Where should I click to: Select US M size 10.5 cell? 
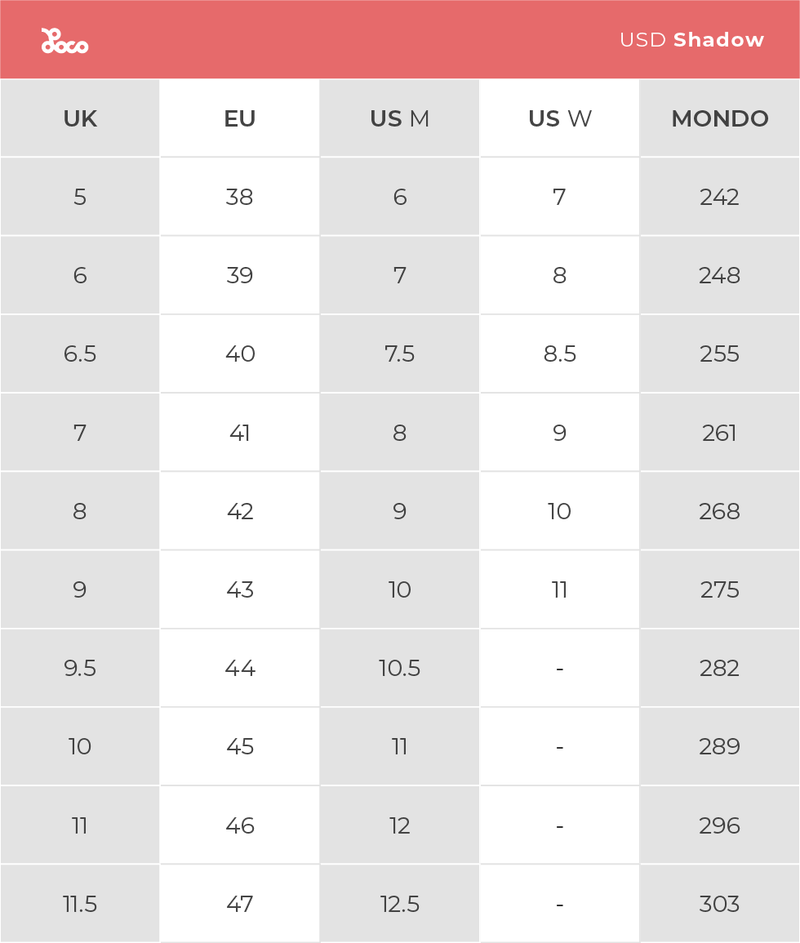point(399,668)
